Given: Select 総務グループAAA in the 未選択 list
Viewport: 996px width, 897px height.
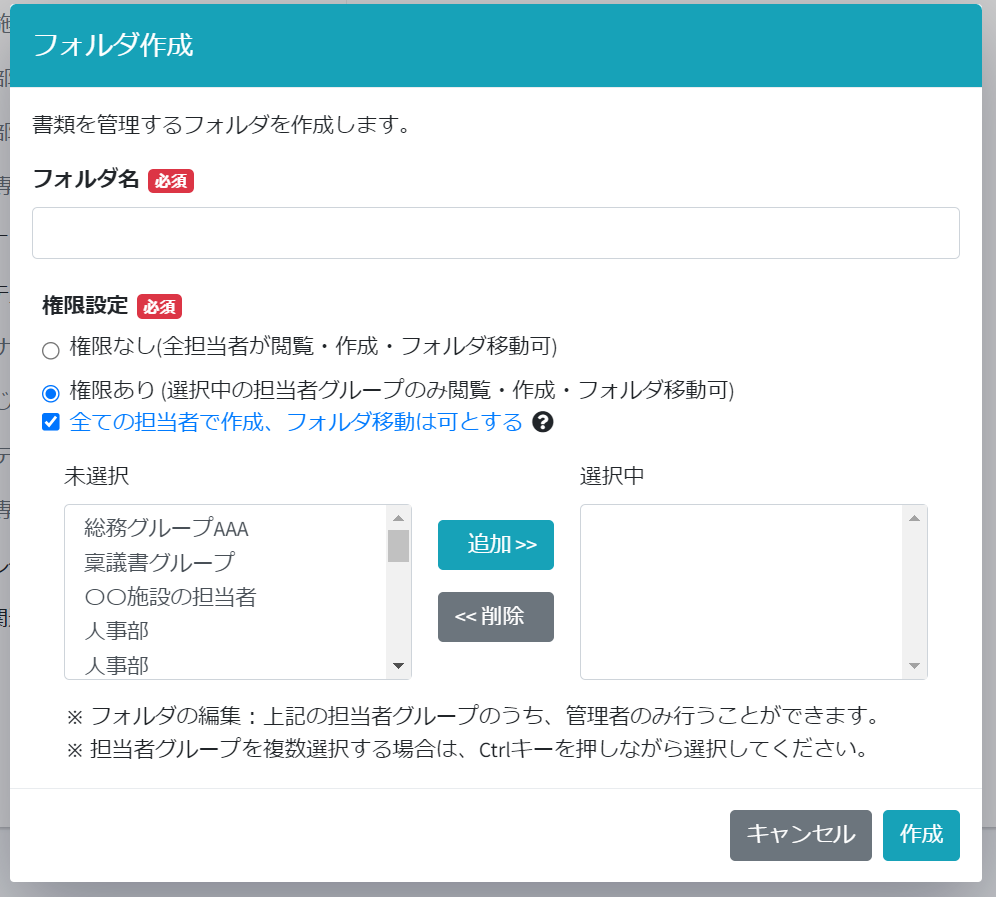Looking at the screenshot, I should point(166,528).
